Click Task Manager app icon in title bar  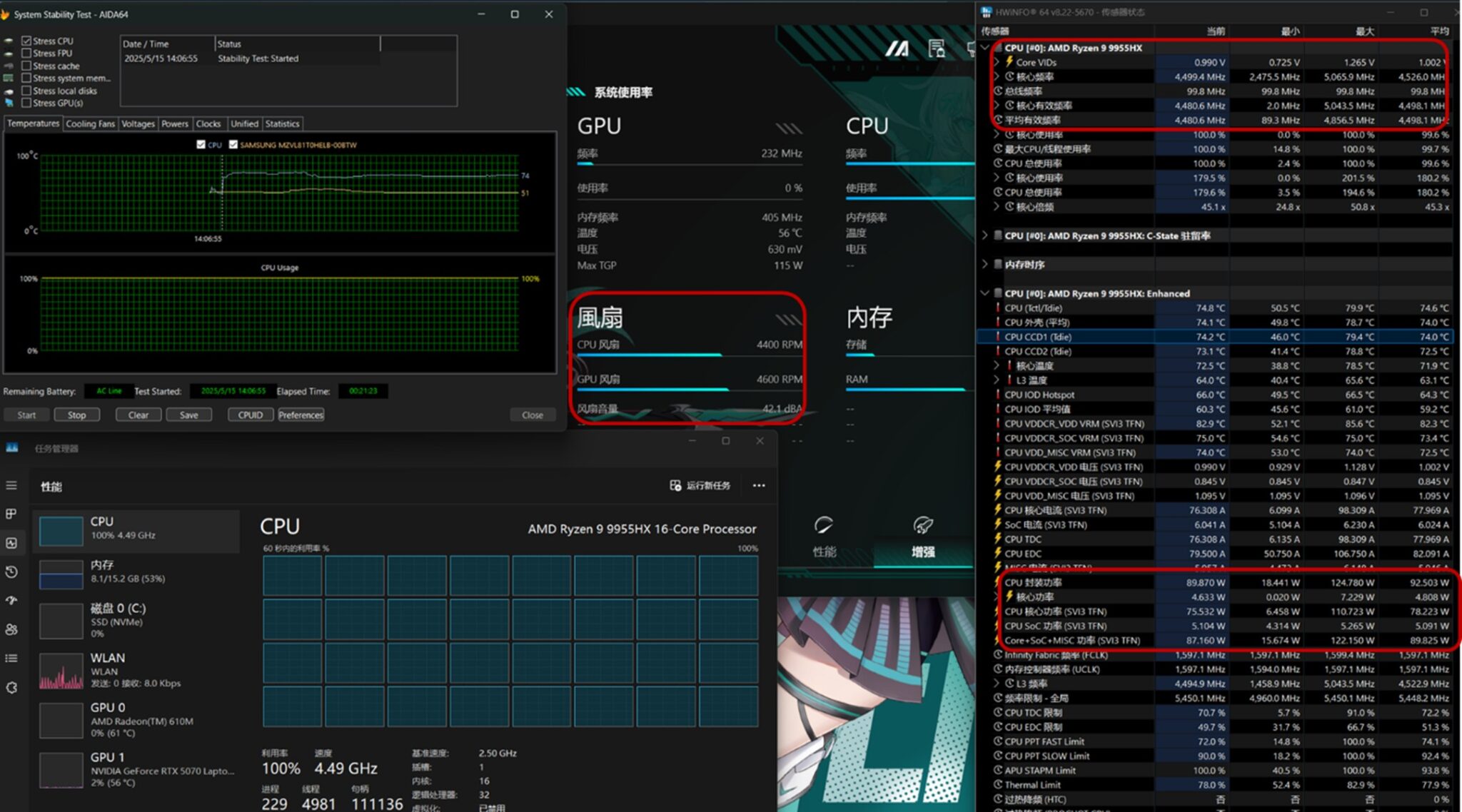tap(12, 448)
